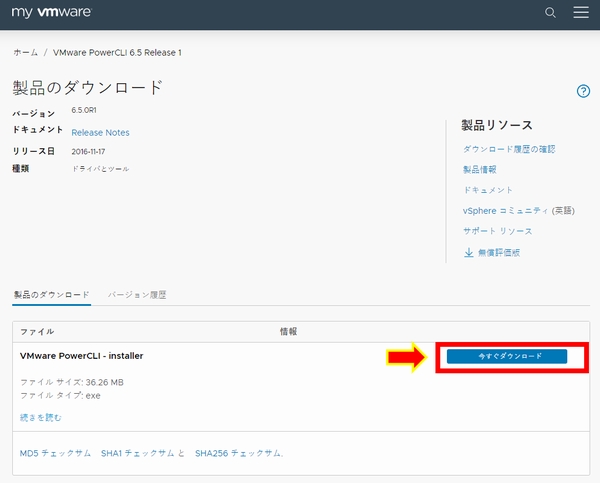Click the 情報 column header
The image size is (600, 483).
(288, 332)
